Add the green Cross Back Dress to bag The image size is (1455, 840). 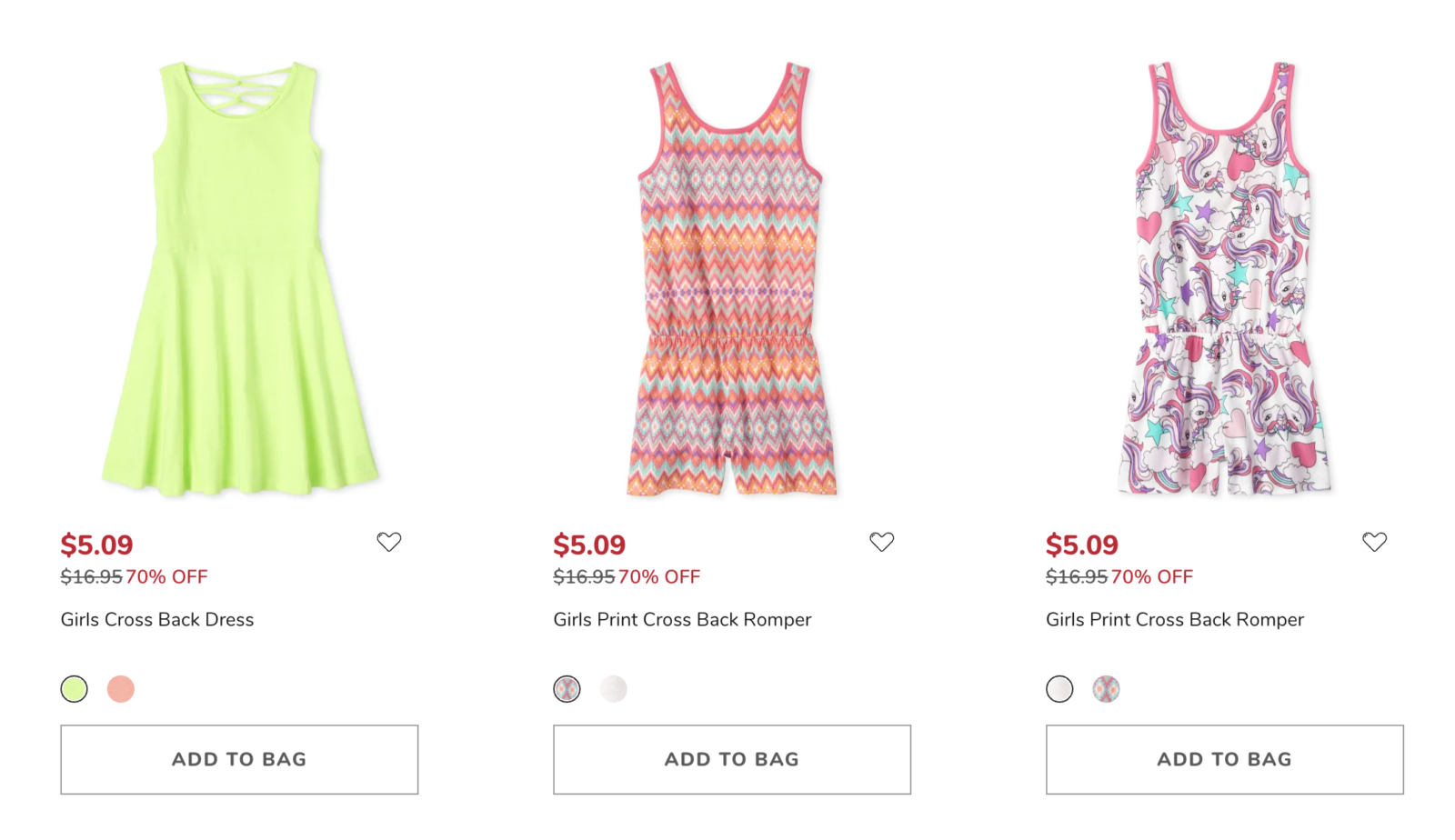pyautogui.click(x=239, y=759)
